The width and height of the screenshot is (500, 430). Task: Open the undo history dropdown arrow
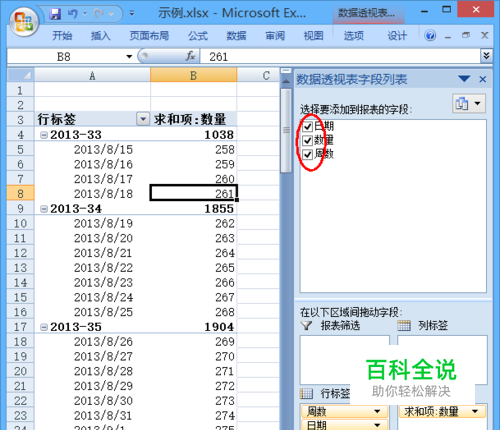click(x=85, y=14)
